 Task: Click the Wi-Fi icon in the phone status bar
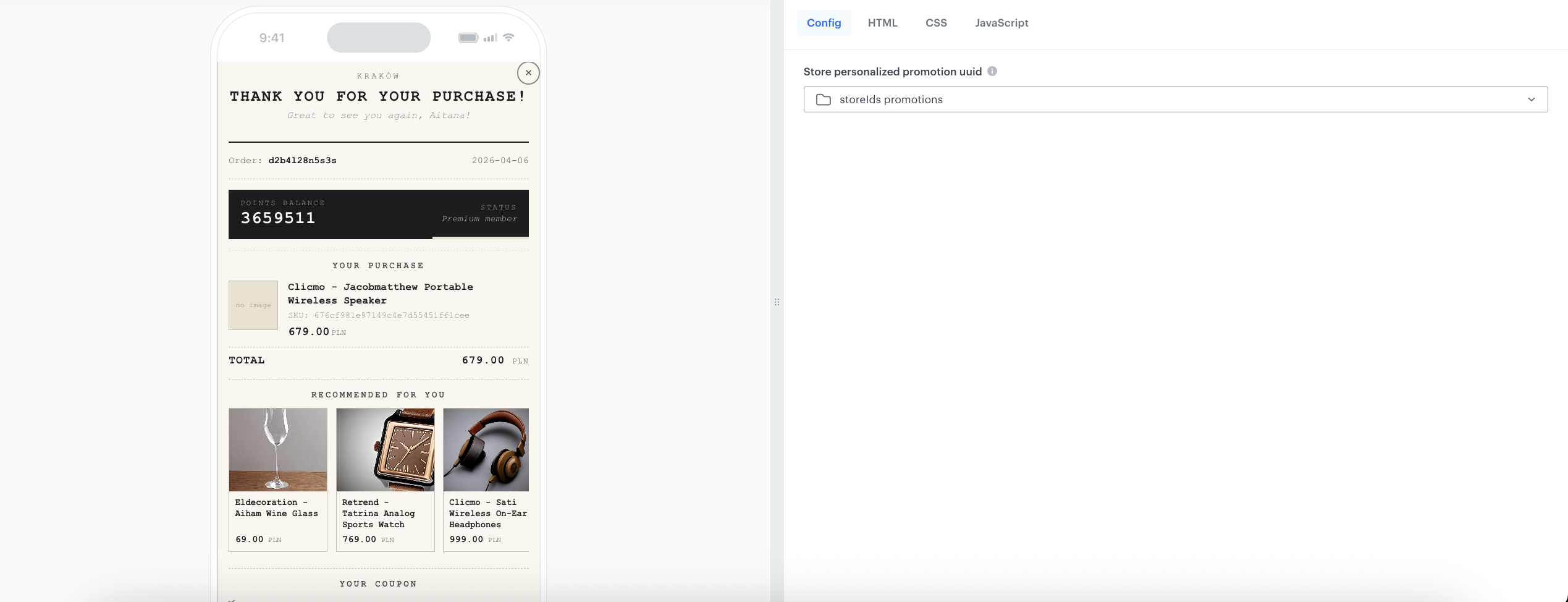pos(508,37)
